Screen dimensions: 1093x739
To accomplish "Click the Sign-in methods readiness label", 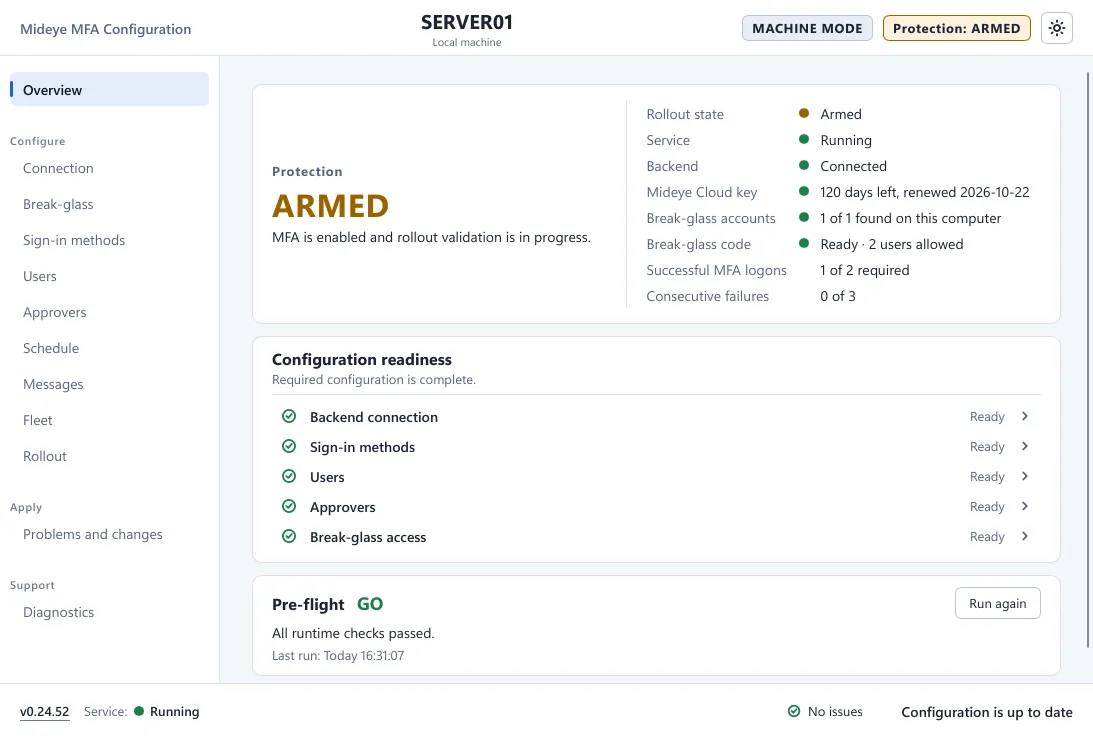I will (362, 447).
